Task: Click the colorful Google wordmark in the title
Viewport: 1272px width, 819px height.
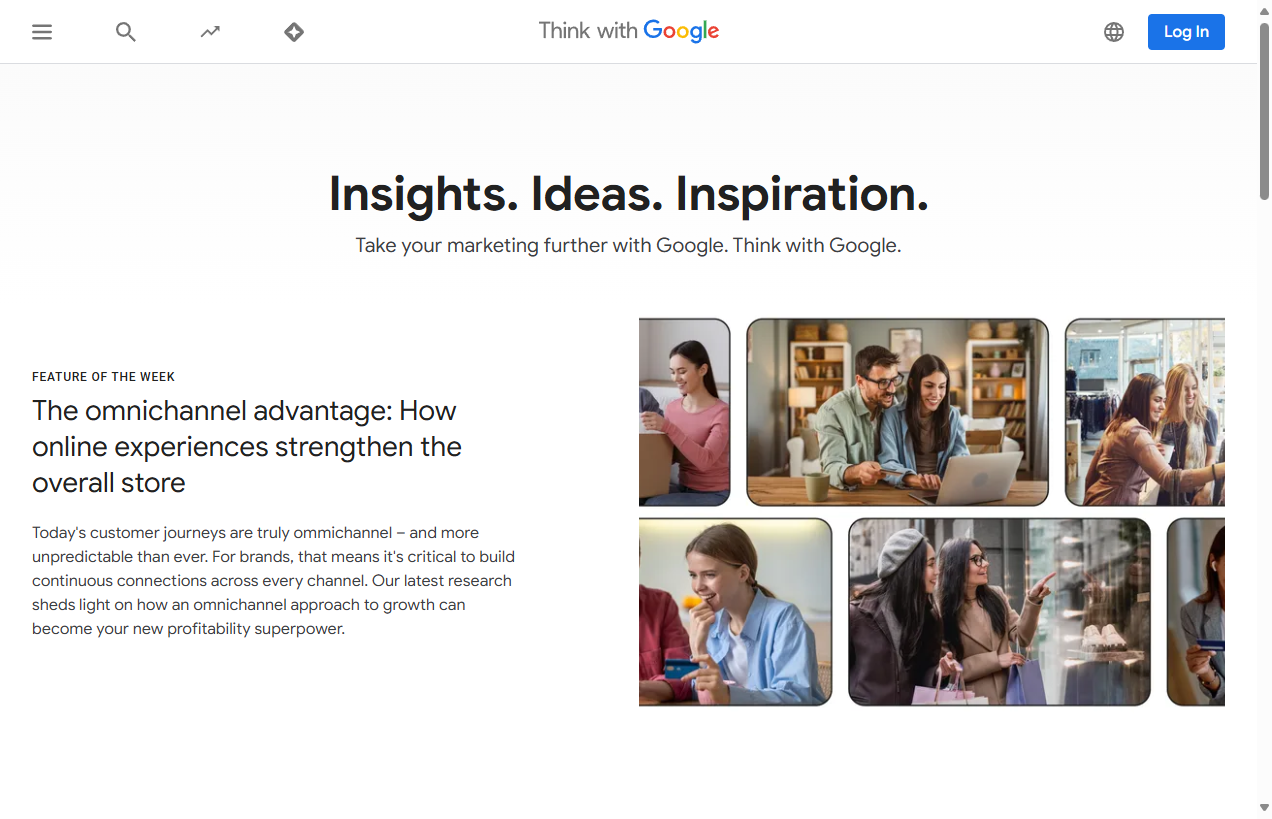Action: pyautogui.click(x=683, y=31)
